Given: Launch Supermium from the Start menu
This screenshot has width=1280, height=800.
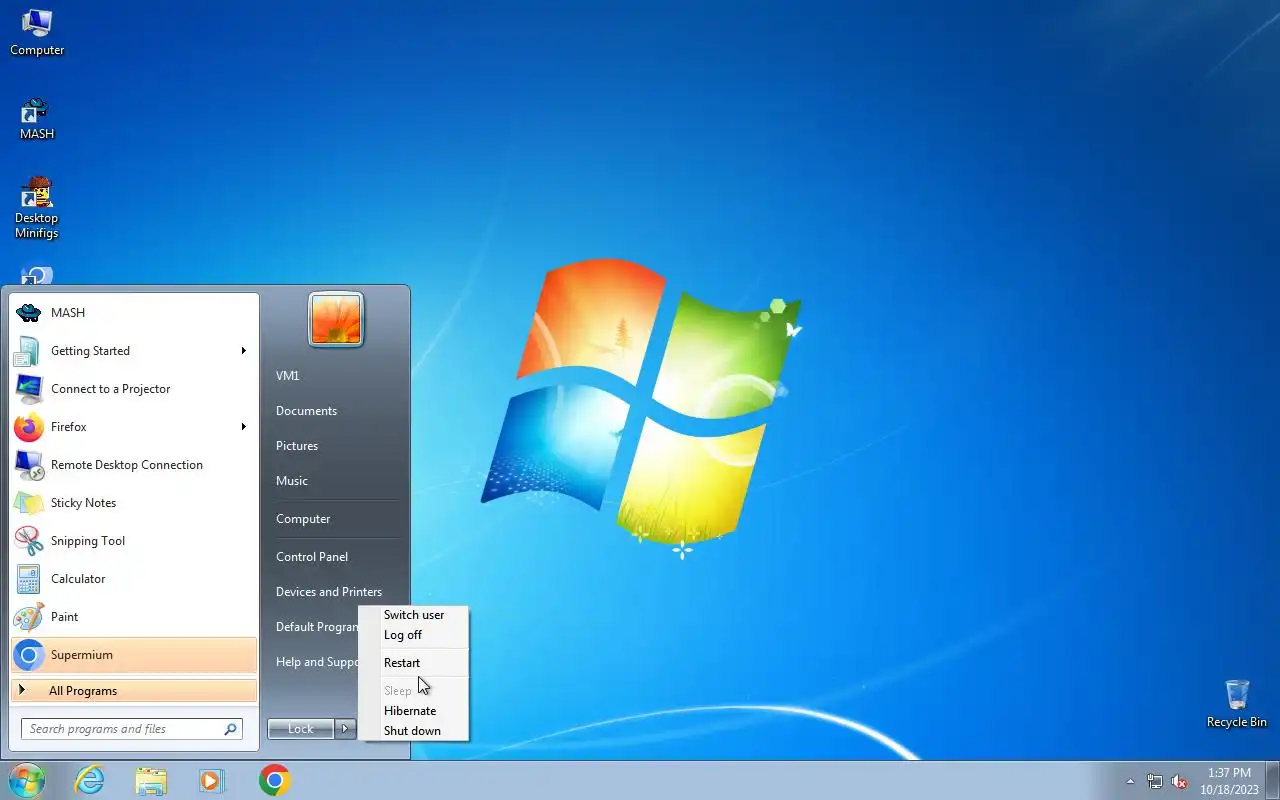Looking at the screenshot, I should click(134, 655).
